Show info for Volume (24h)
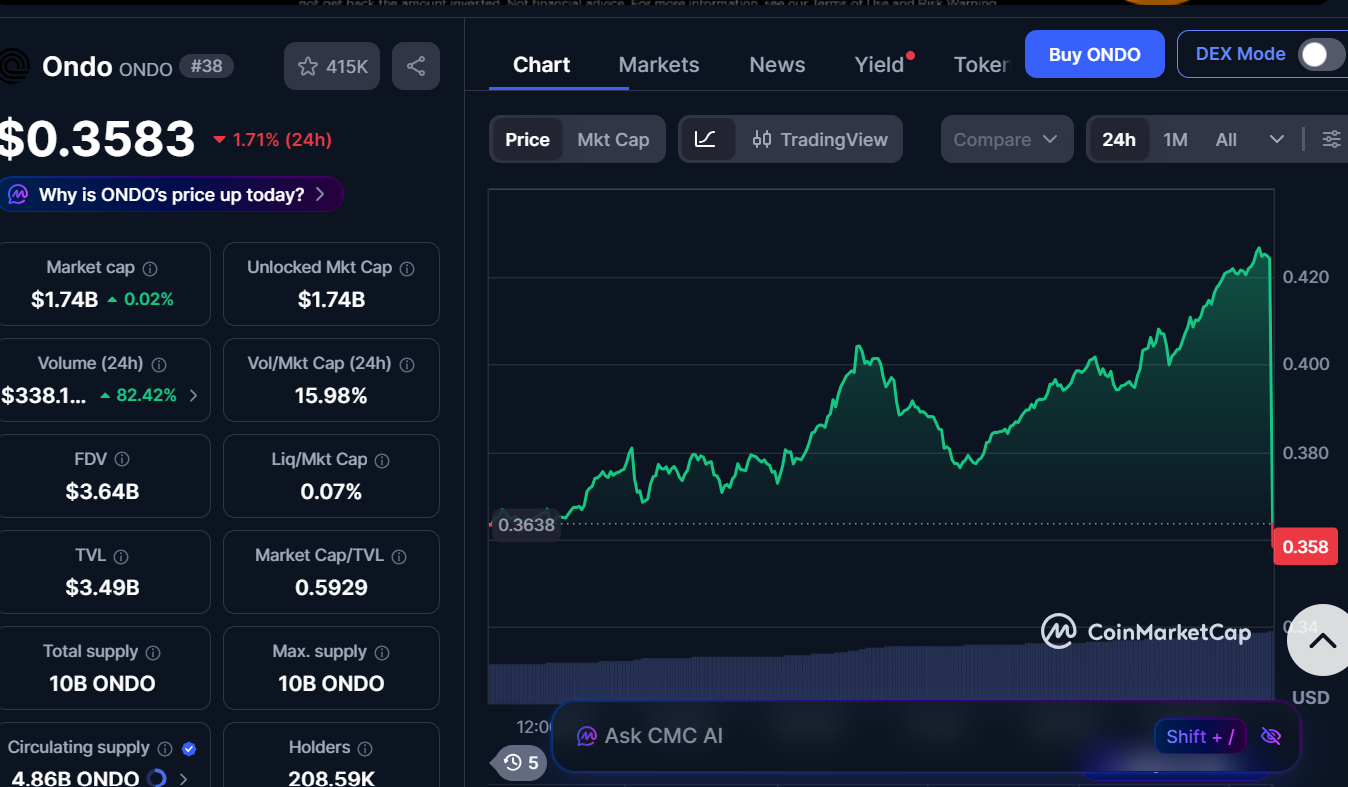This screenshot has height=787, width=1348. point(158,364)
